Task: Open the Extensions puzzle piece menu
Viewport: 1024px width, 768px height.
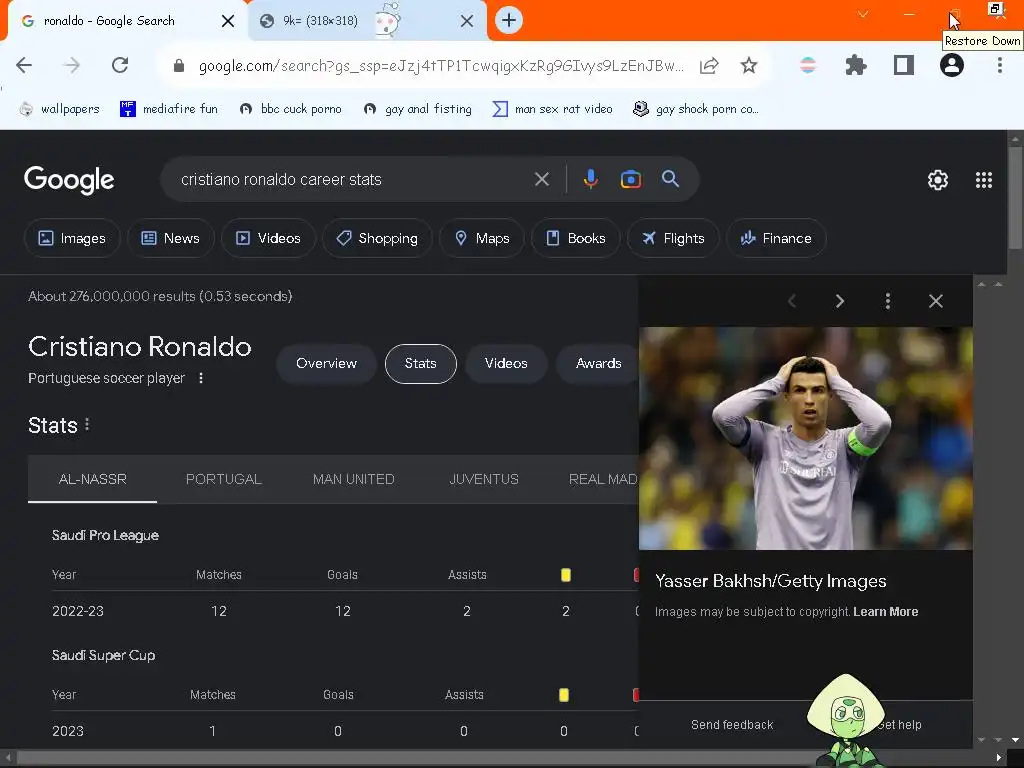Action: [856, 65]
